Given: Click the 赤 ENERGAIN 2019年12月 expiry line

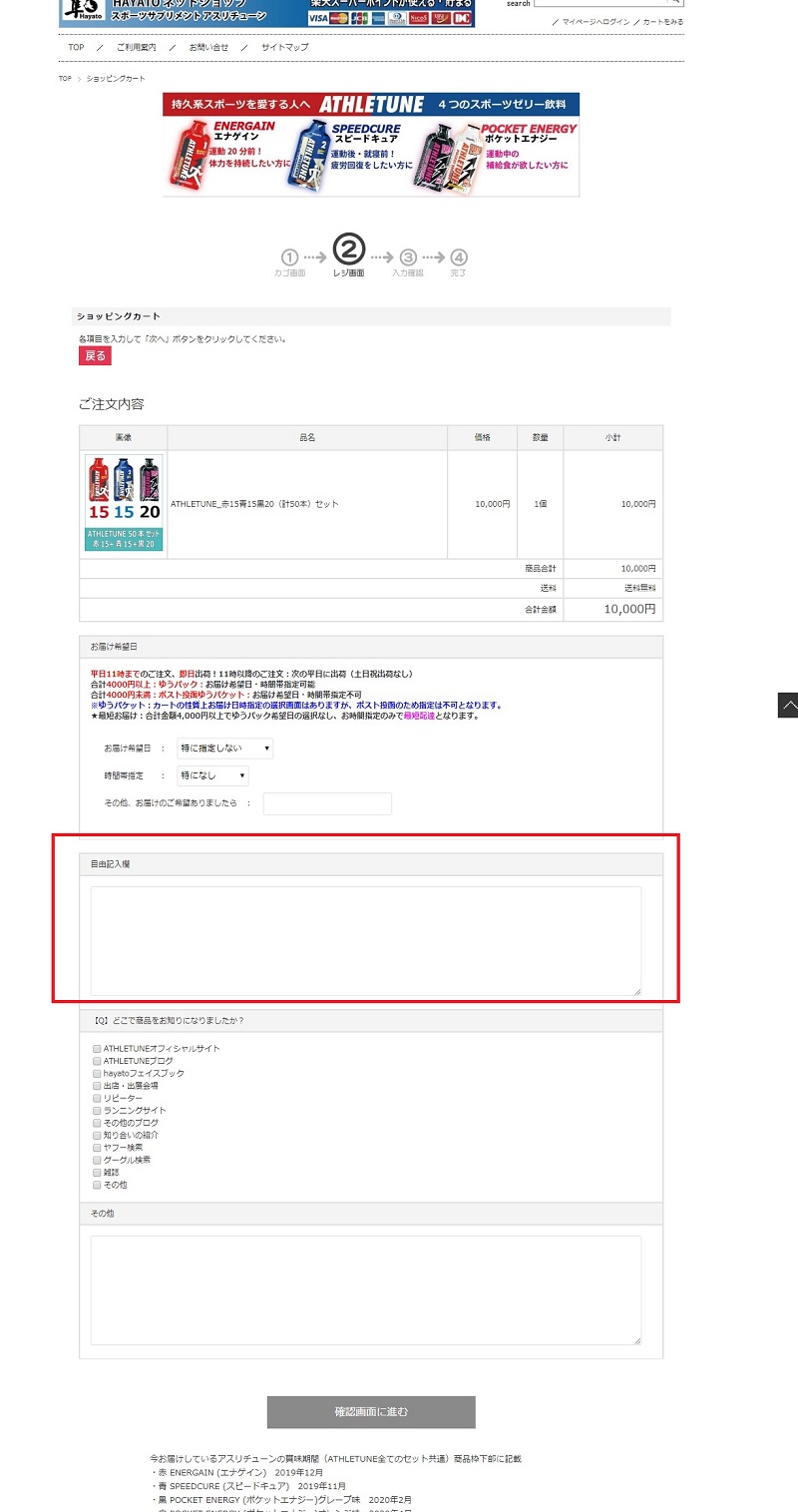Looking at the screenshot, I should (x=236, y=1472).
